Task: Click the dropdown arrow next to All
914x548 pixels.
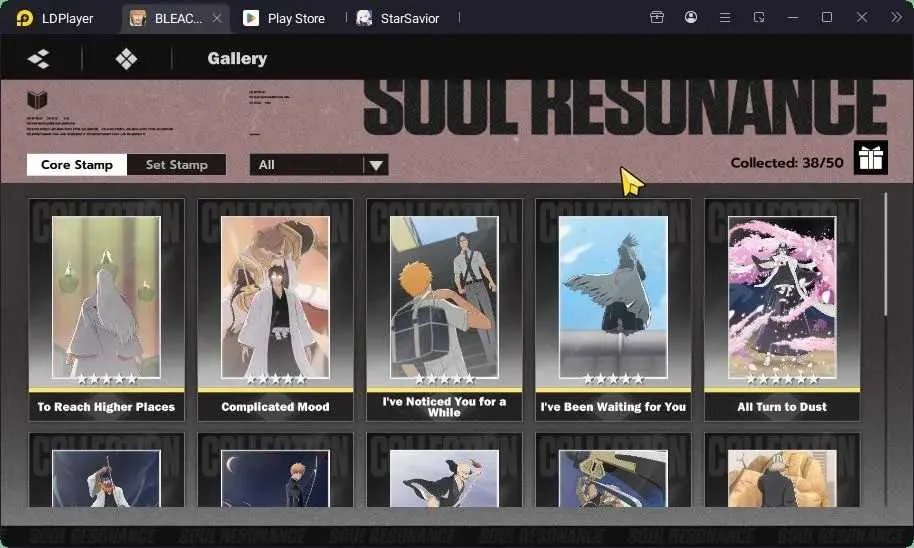Action: point(376,166)
